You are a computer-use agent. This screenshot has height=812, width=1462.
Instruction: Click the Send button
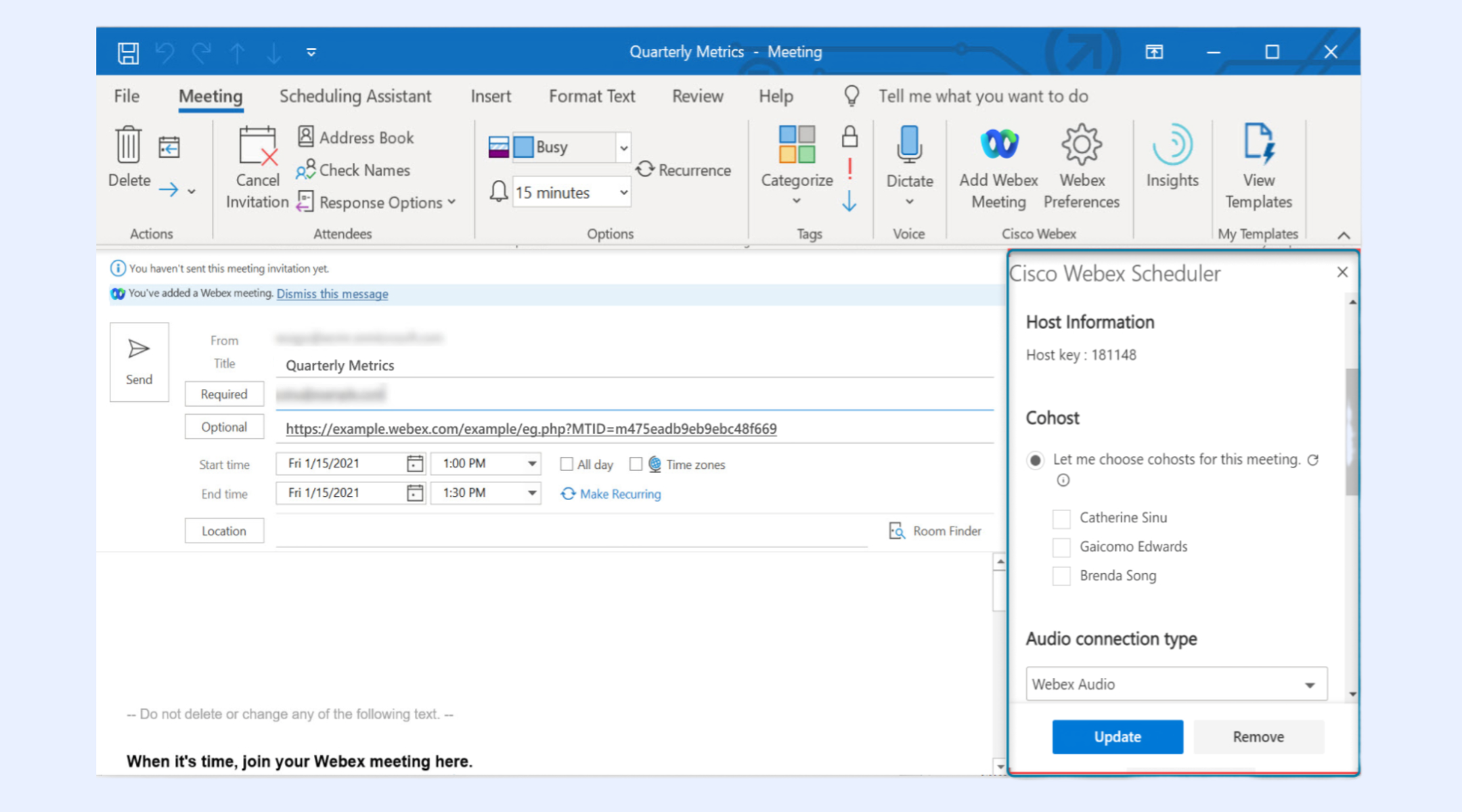[139, 362]
